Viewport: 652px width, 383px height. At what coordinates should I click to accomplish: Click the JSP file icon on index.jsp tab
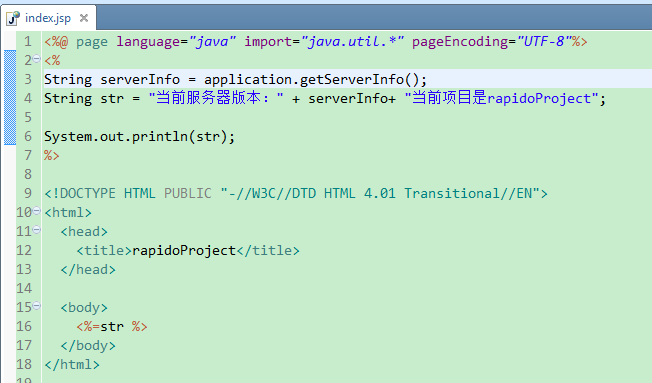tap(14, 18)
